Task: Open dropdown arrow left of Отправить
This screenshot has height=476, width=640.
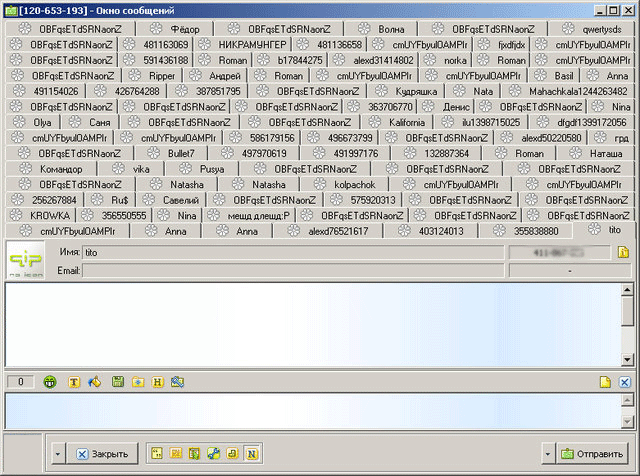Action: coord(547,453)
